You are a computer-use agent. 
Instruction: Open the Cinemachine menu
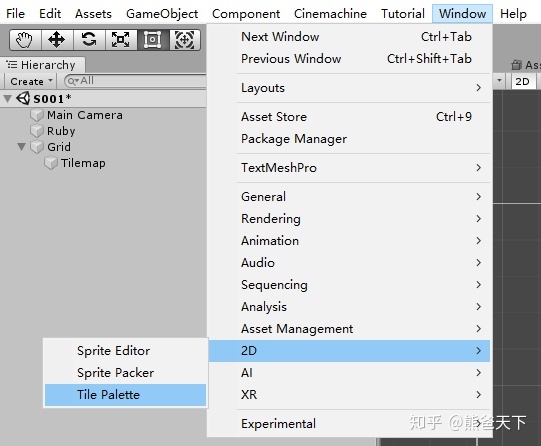pyautogui.click(x=330, y=14)
